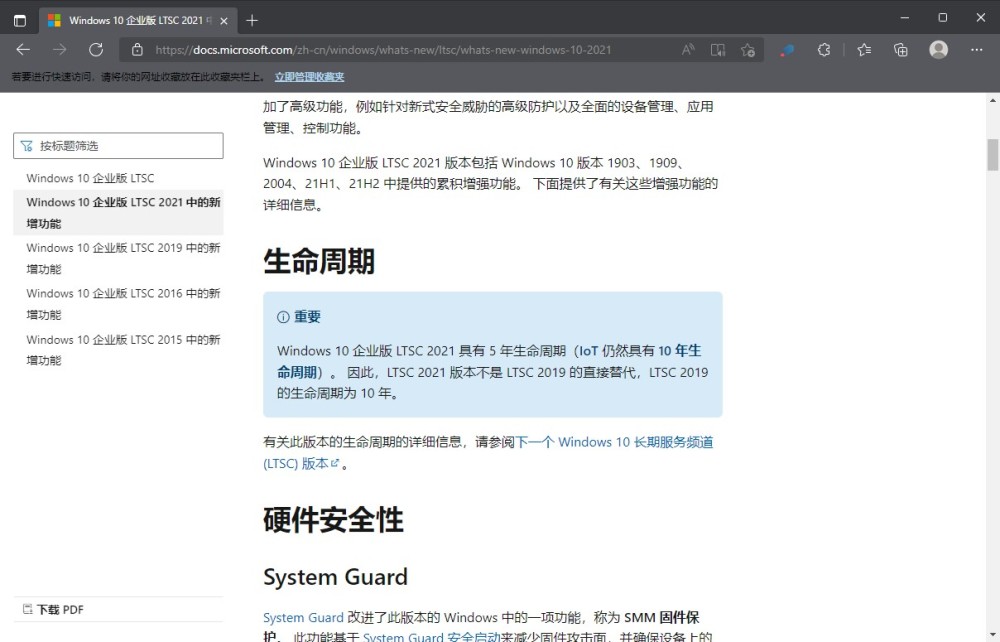The image size is (1000, 642).
Task: Open the colorful extension icon in toolbar
Action: 787,50
